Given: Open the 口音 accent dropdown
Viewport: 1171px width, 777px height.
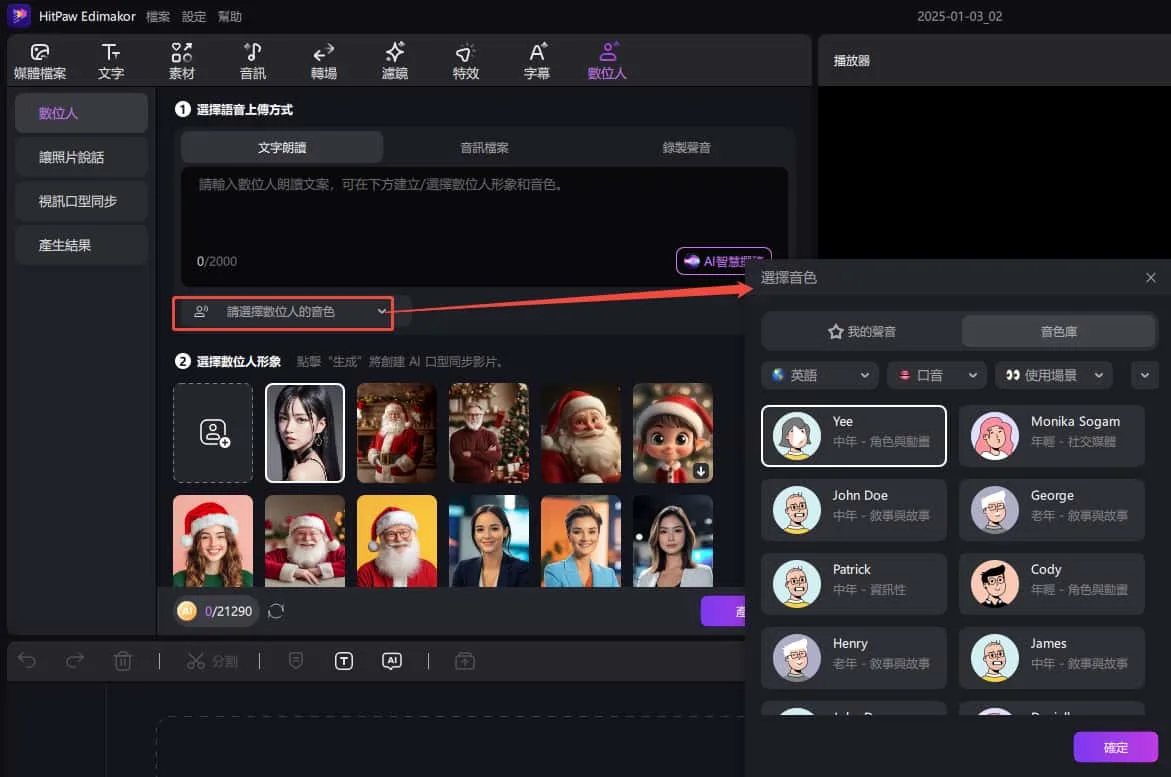Looking at the screenshot, I should [x=934, y=374].
